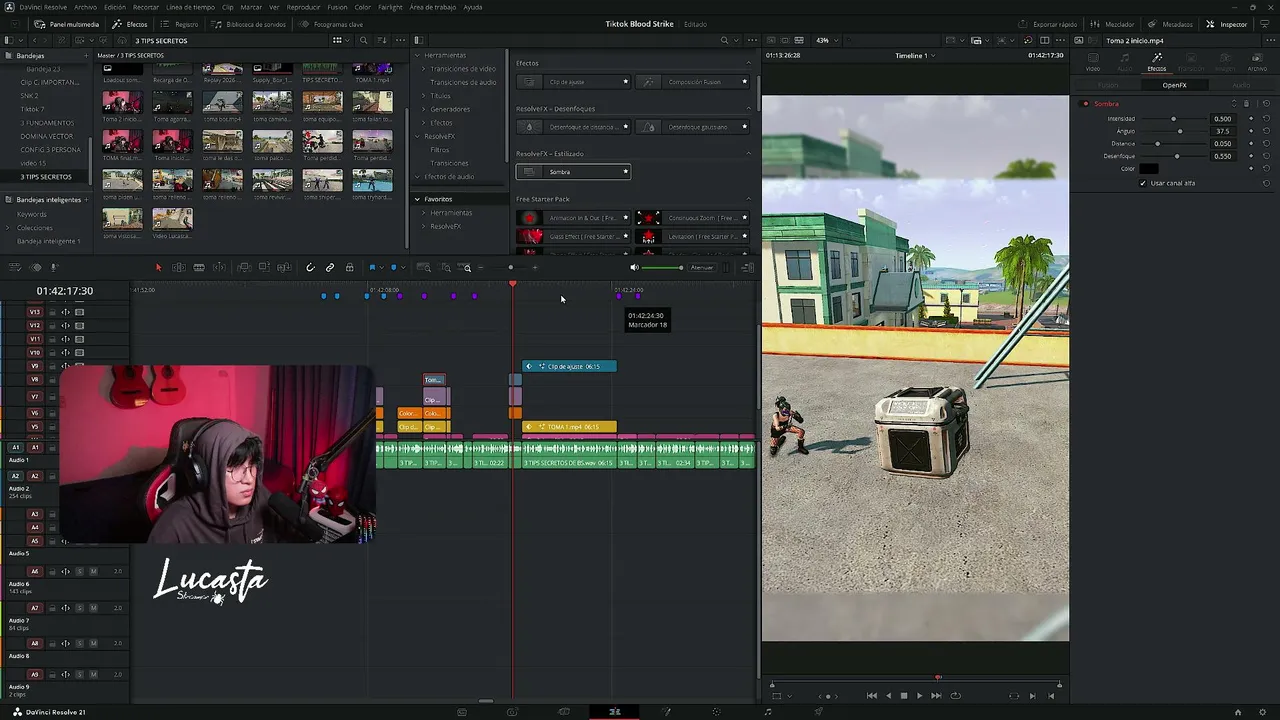The width and height of the screenshot is (1280, 720).
Task: Disable the Sombra effect red toggle
Action: 1085,104
